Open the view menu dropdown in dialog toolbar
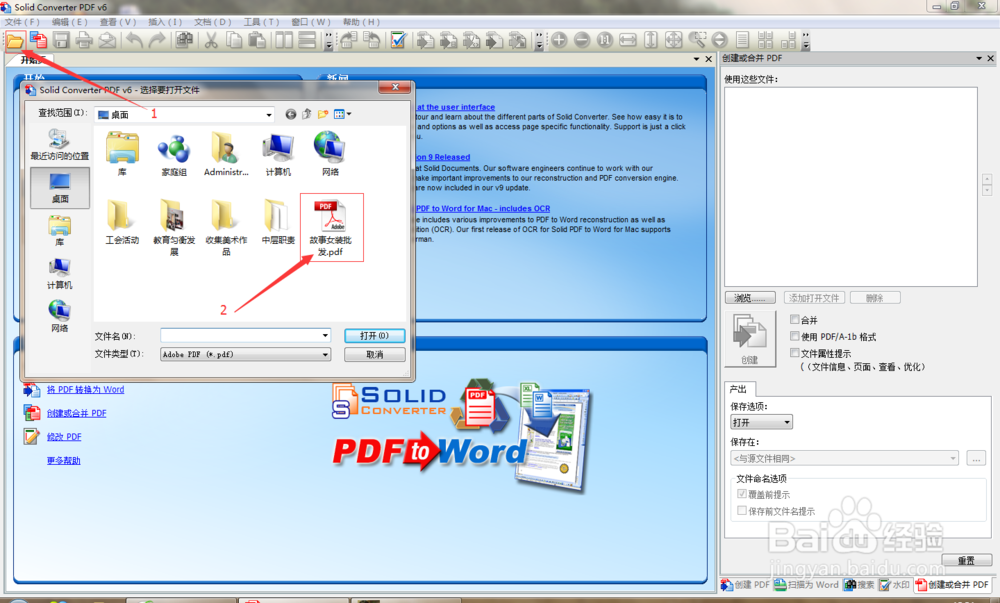 (x=349, y=114)
